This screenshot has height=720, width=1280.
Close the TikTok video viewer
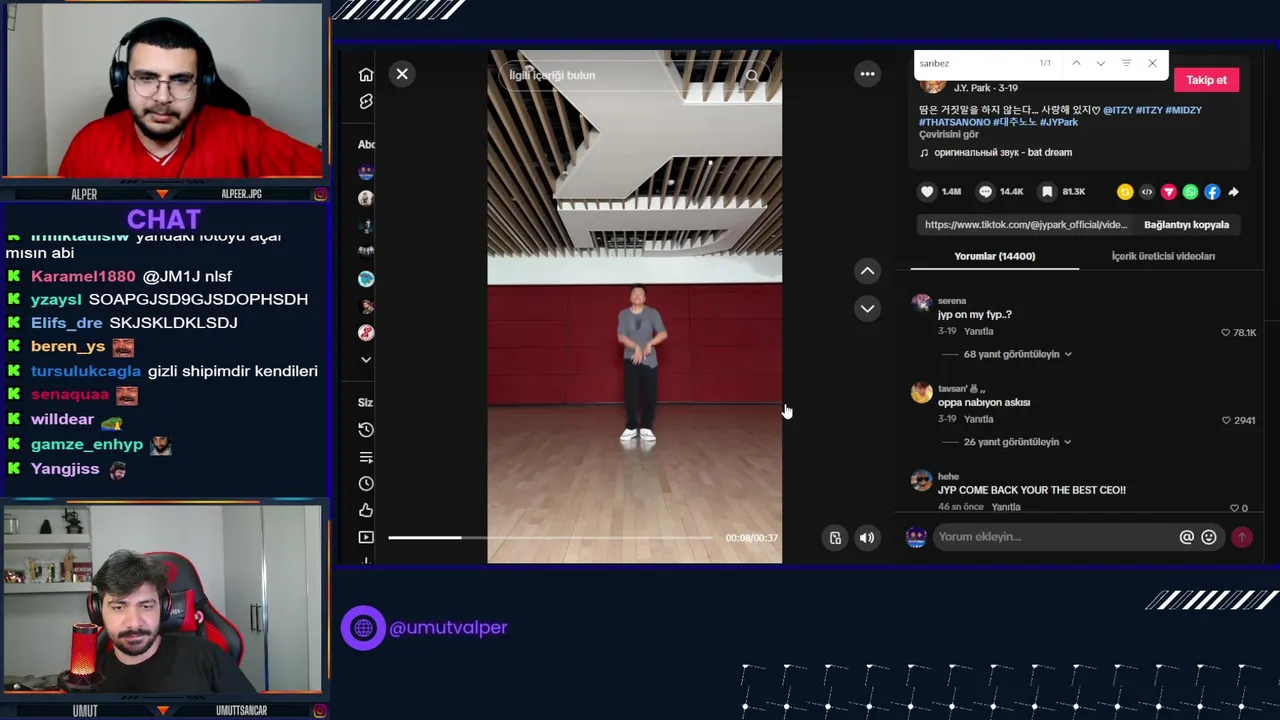tap(402, 74)
